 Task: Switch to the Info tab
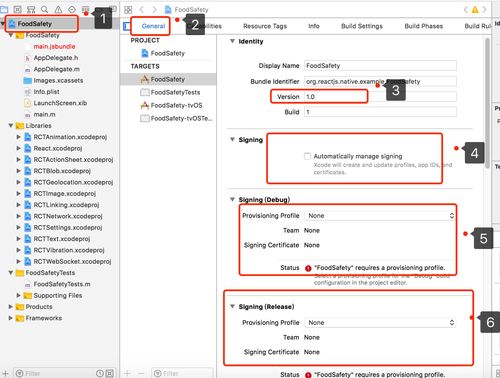[314, 26]
